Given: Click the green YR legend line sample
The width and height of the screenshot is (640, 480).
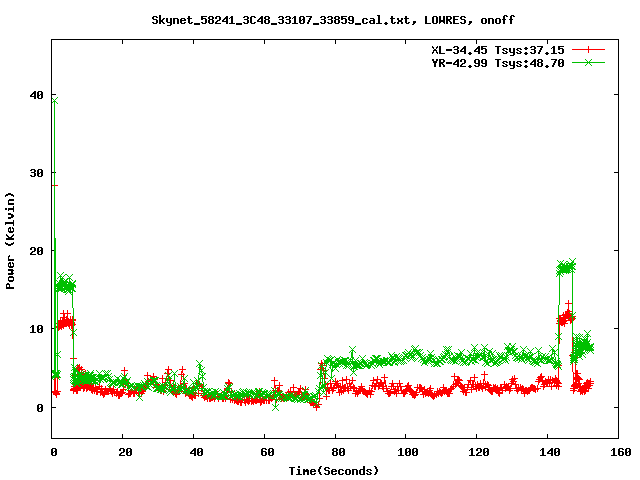Looking at the screenshot, I should [x=588, y=62].
